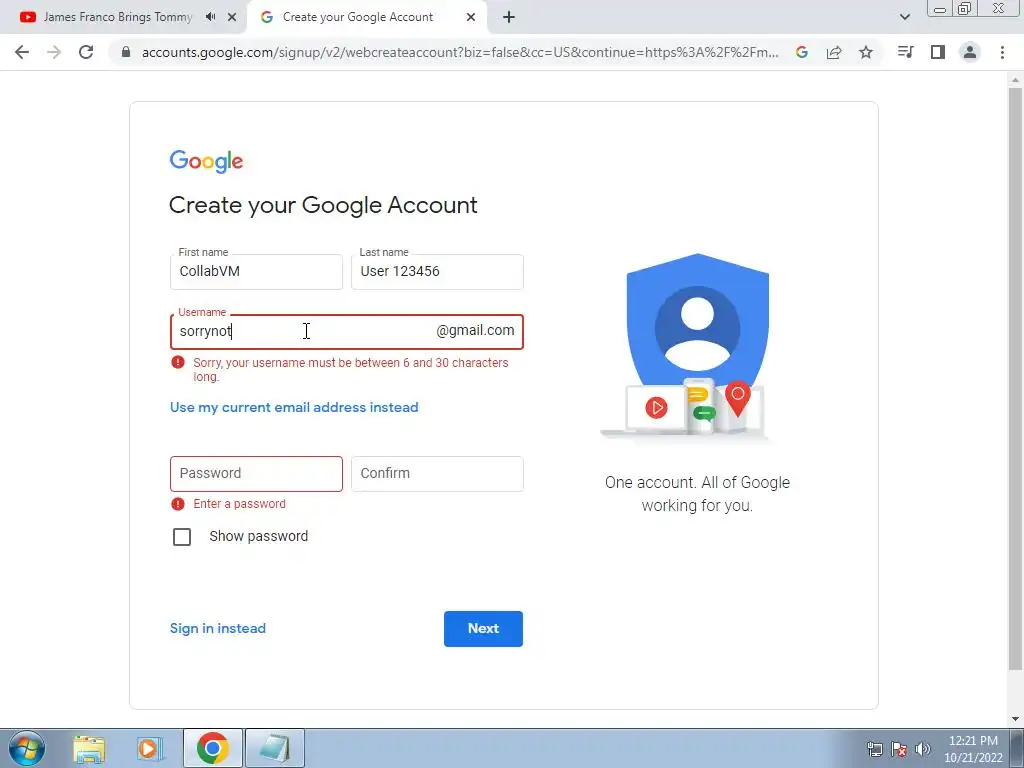Open the share page icon
The height and width of the screenshot is (768, 1024).
click(834, 52)
